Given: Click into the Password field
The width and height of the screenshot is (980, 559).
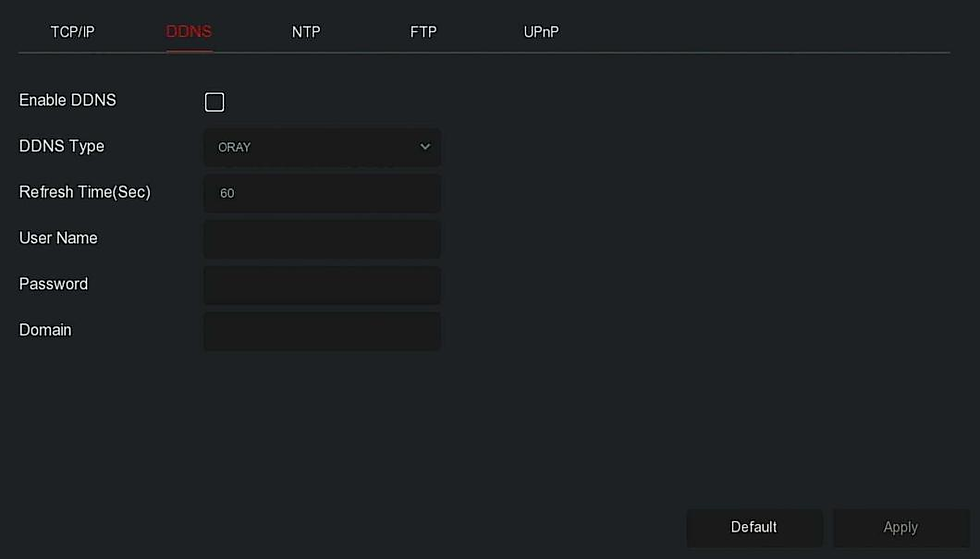Looking at the screenshot, I should point(322,285).
